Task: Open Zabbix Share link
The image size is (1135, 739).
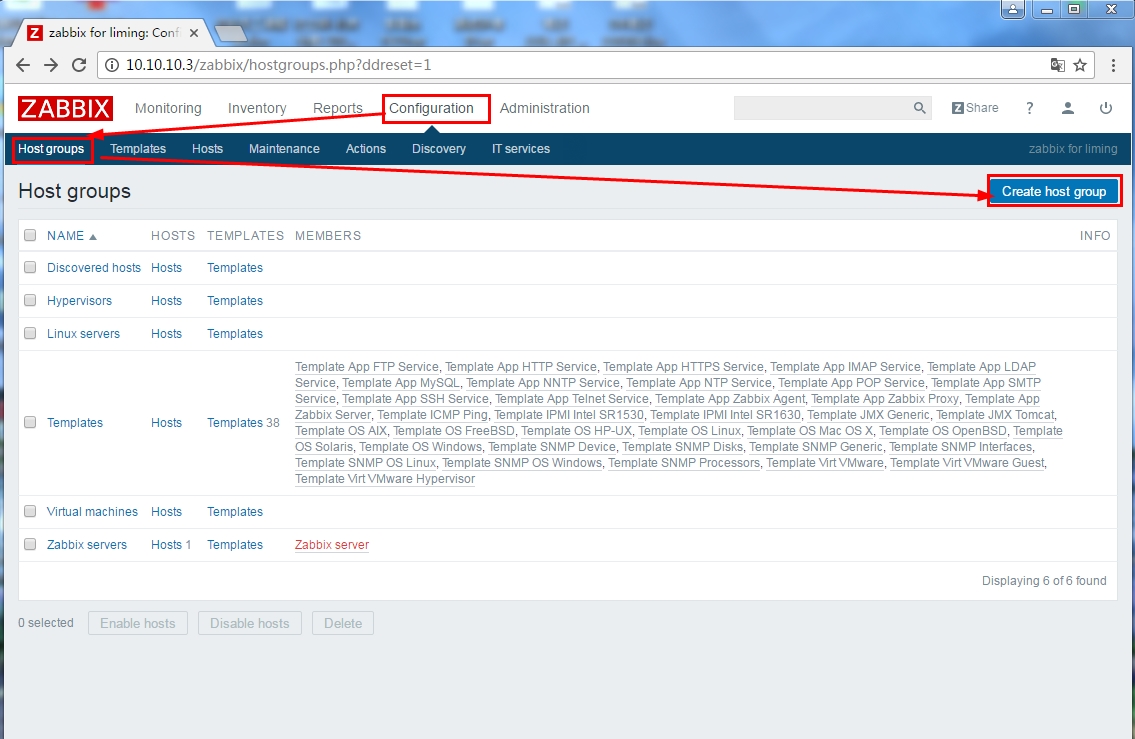Action: click(x=975, y=108)
